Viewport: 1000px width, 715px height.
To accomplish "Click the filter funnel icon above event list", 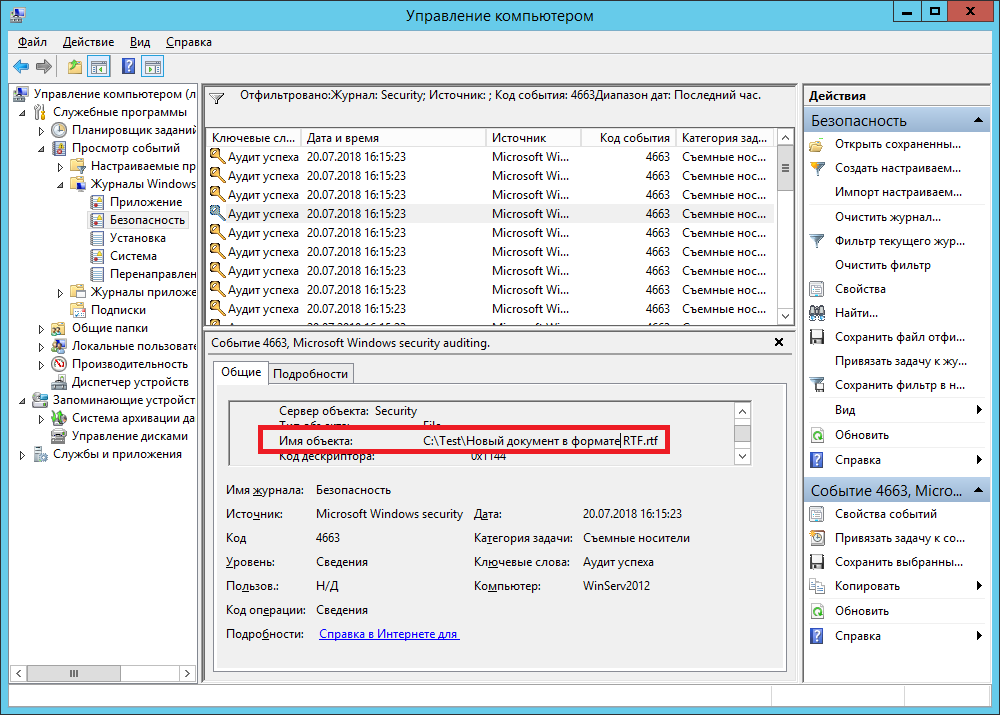I will tap(217, 99).
